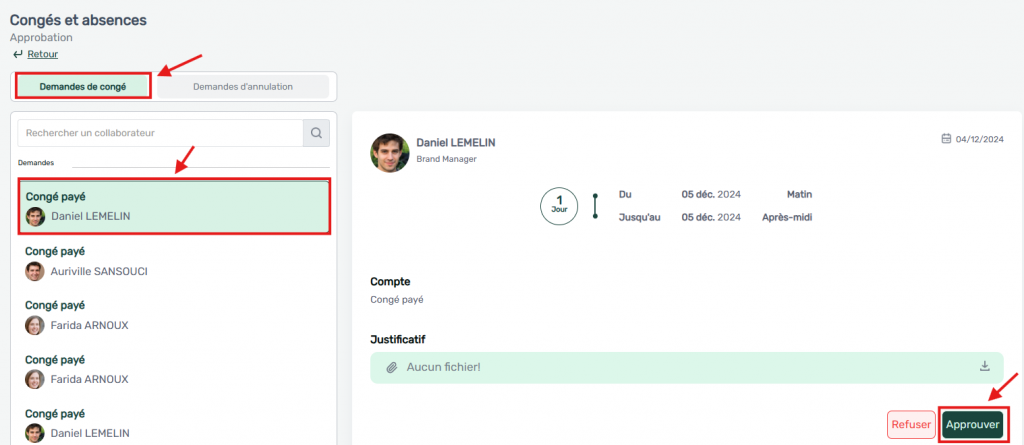Click Auriville SANSOUCI's avatar in the list
The height and width of the screenshot is (445, 1024).
[x=35, y=271]
